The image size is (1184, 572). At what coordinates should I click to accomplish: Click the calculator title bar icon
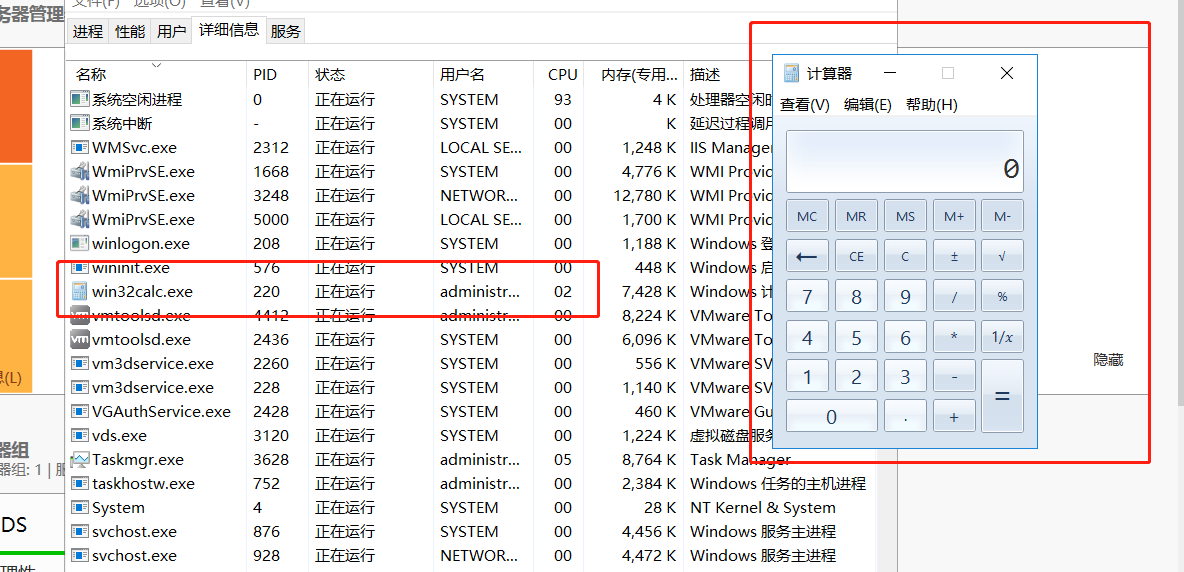click(791, 73)
